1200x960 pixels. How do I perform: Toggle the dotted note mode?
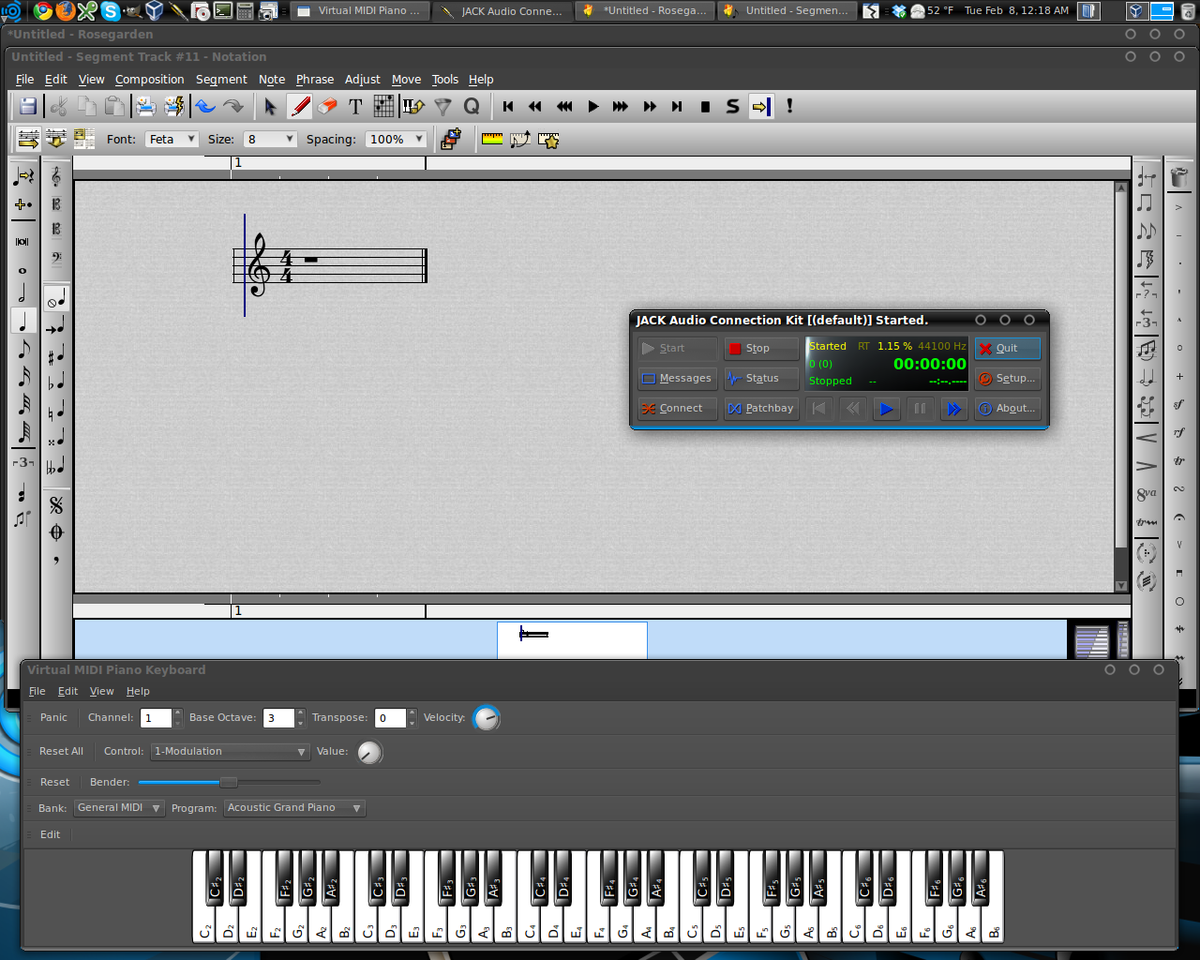[x=23, y=204]
